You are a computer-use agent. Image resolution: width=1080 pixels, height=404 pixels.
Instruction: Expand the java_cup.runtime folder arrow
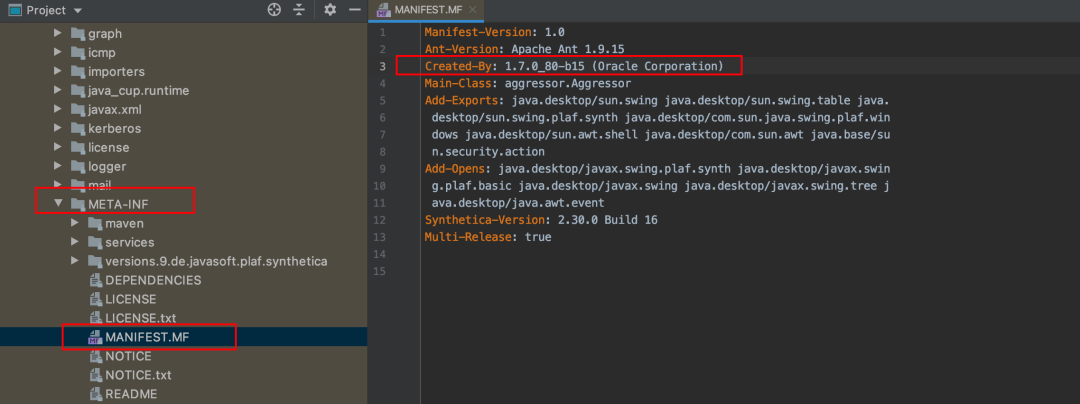(58, 90)
